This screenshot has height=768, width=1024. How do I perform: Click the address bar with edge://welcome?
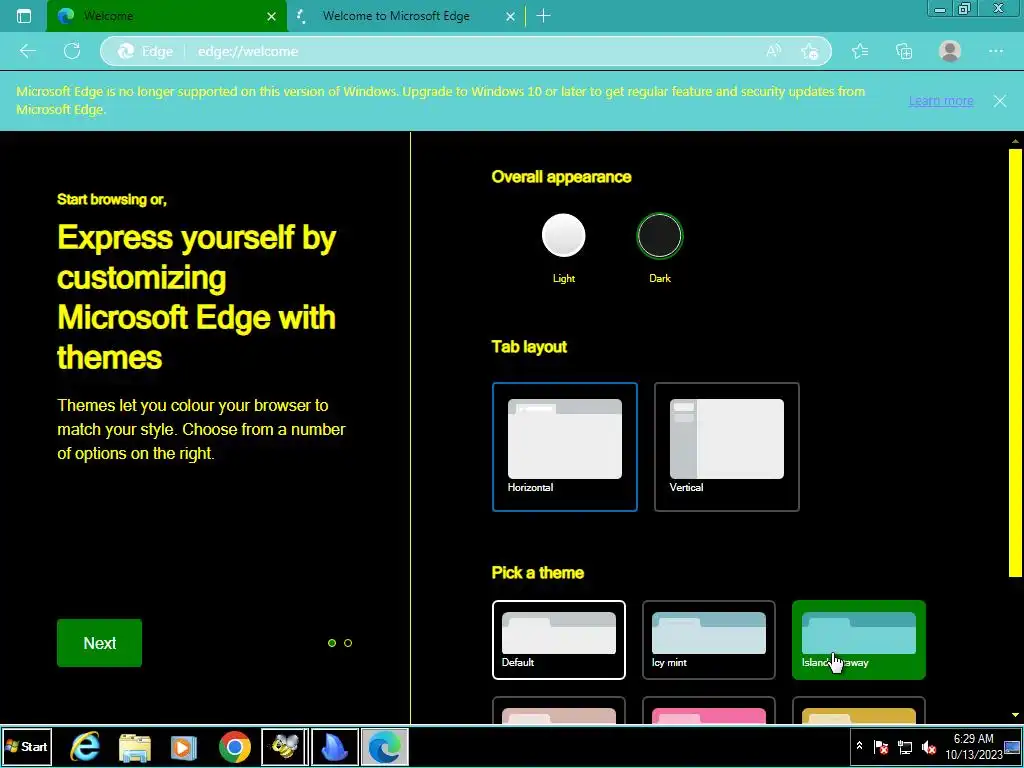466,51
